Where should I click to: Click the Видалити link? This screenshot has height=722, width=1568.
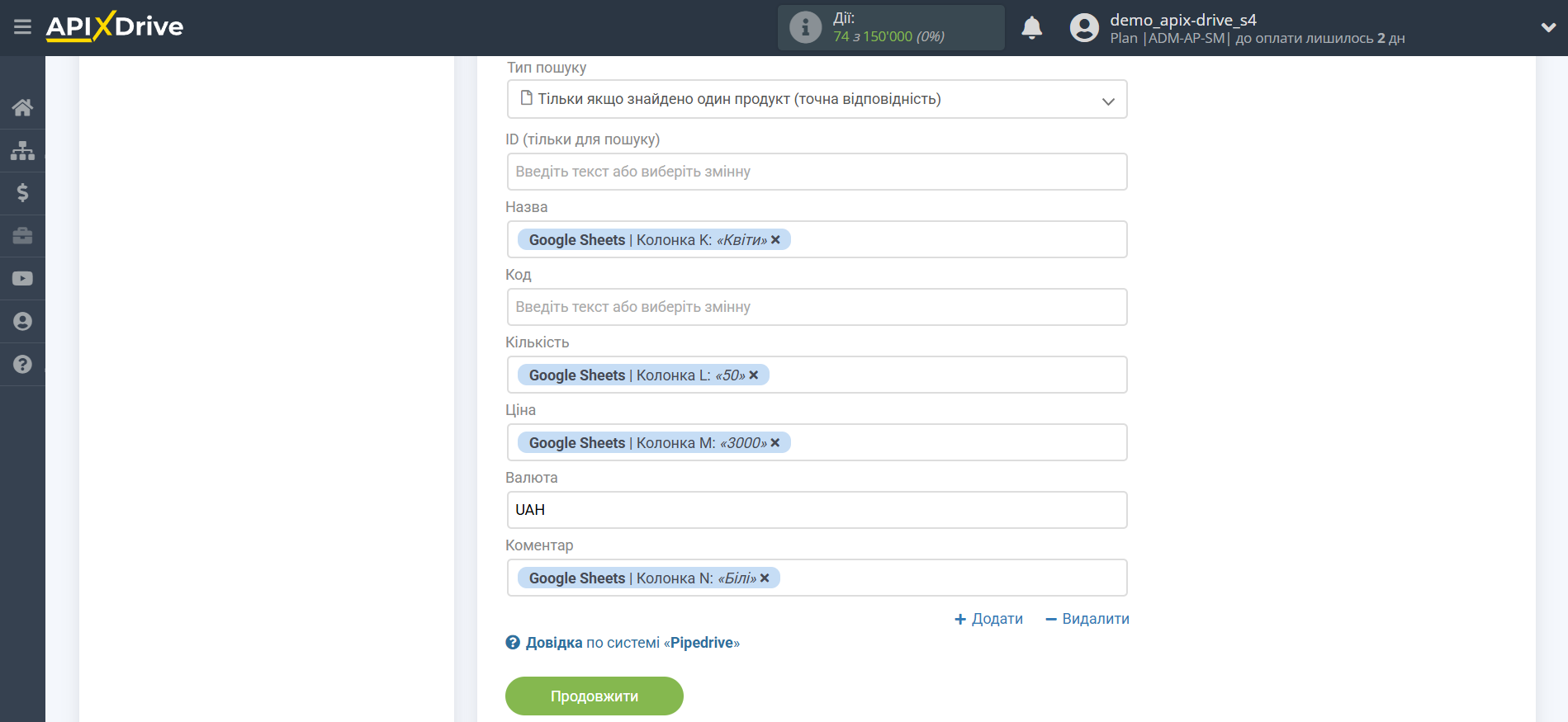tap(1087, 619)
